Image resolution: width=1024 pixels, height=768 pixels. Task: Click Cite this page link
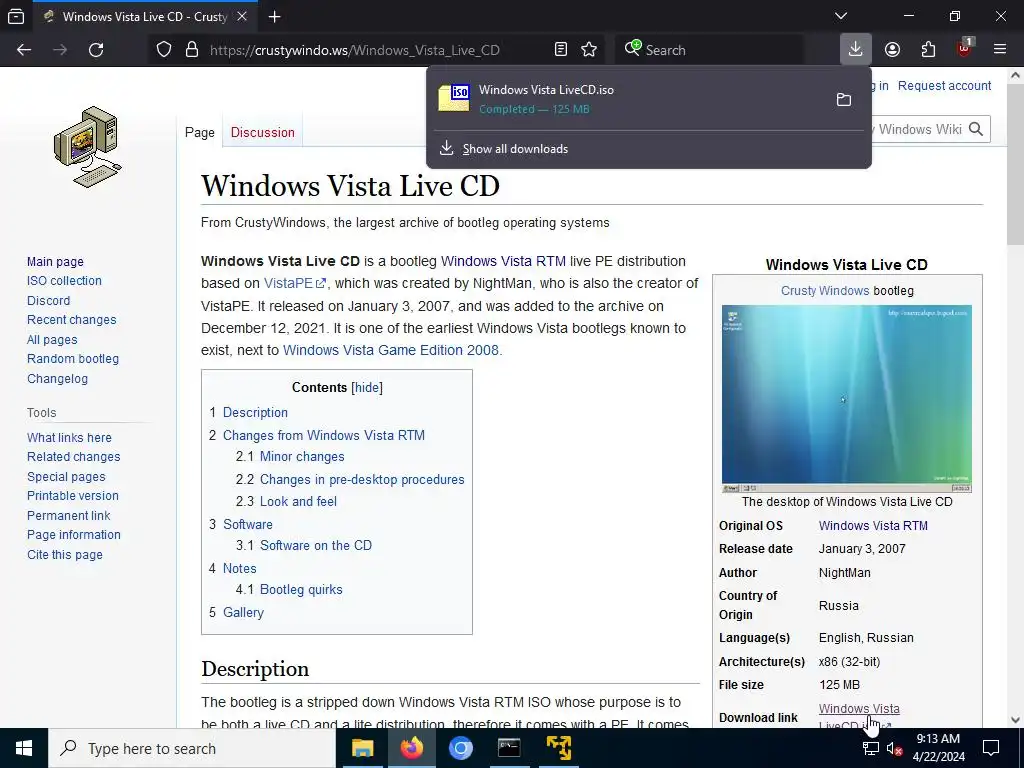click(65, 555)
